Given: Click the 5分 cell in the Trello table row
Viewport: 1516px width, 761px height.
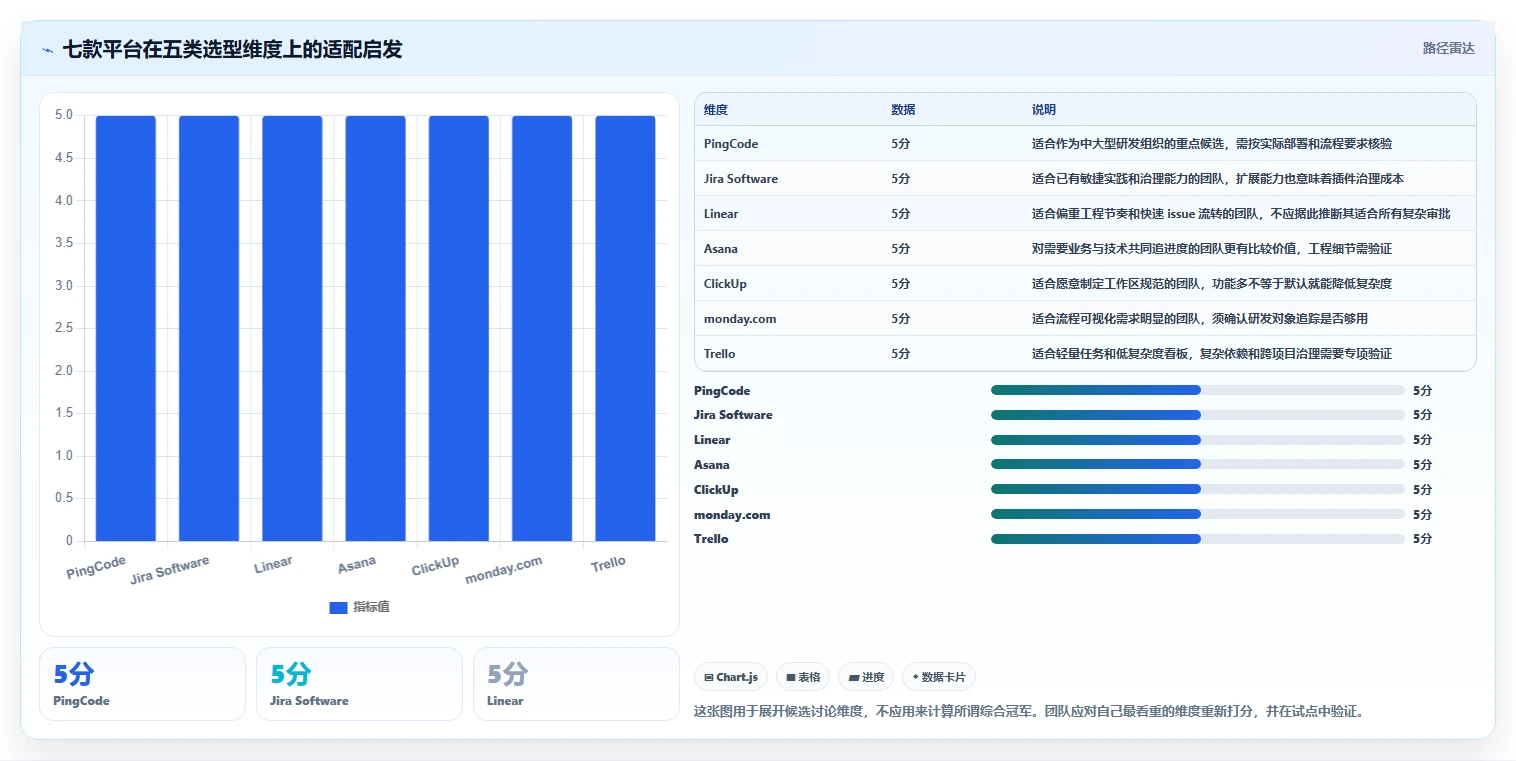Looking at the screenshot, I should (901, 354).
